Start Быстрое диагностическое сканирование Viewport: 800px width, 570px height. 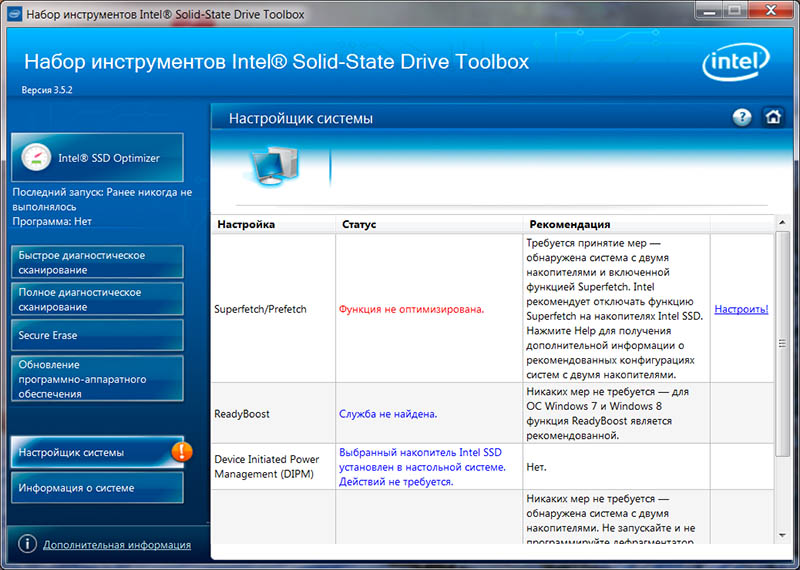coord(97,263)
